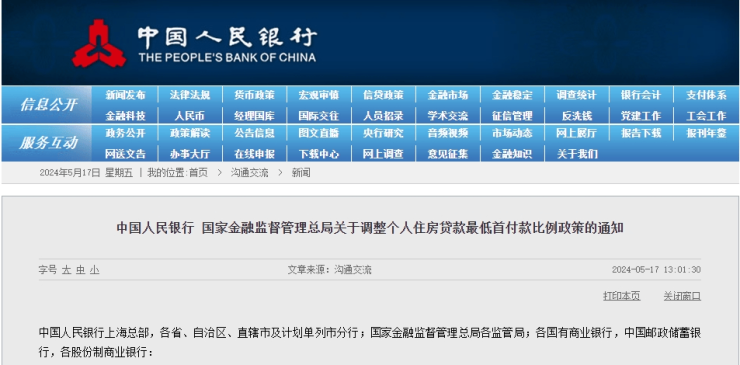740x365 pixels.
Task: Open the 下载中心 link
Action: (319, 154)
